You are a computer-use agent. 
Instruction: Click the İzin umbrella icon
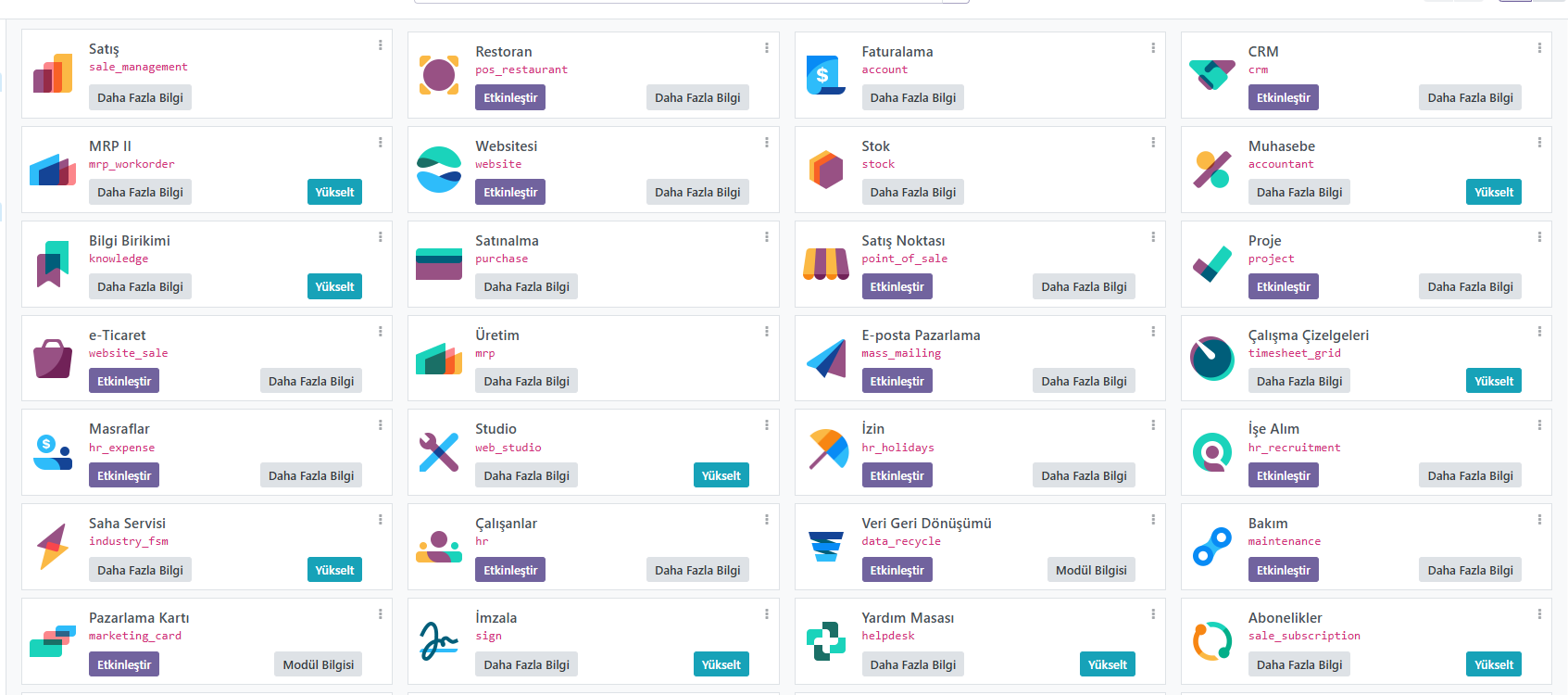point(825,452)
